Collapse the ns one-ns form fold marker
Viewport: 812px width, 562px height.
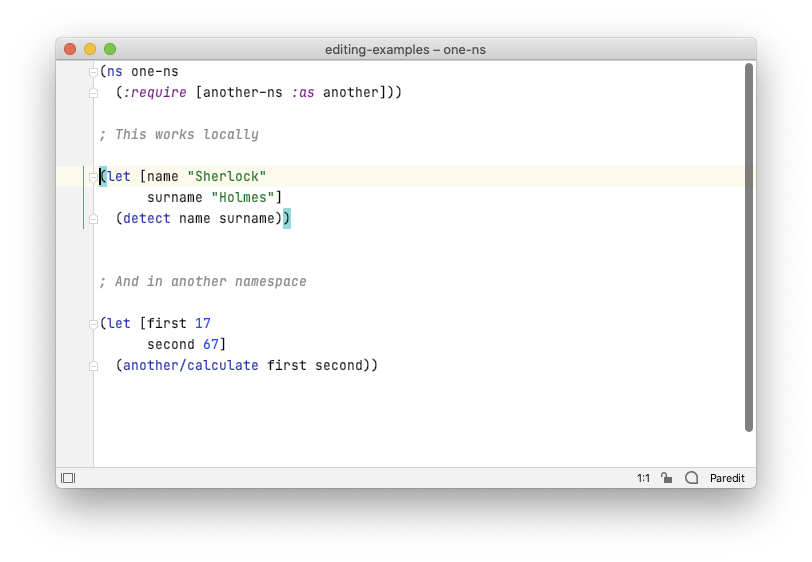point(93,72)
